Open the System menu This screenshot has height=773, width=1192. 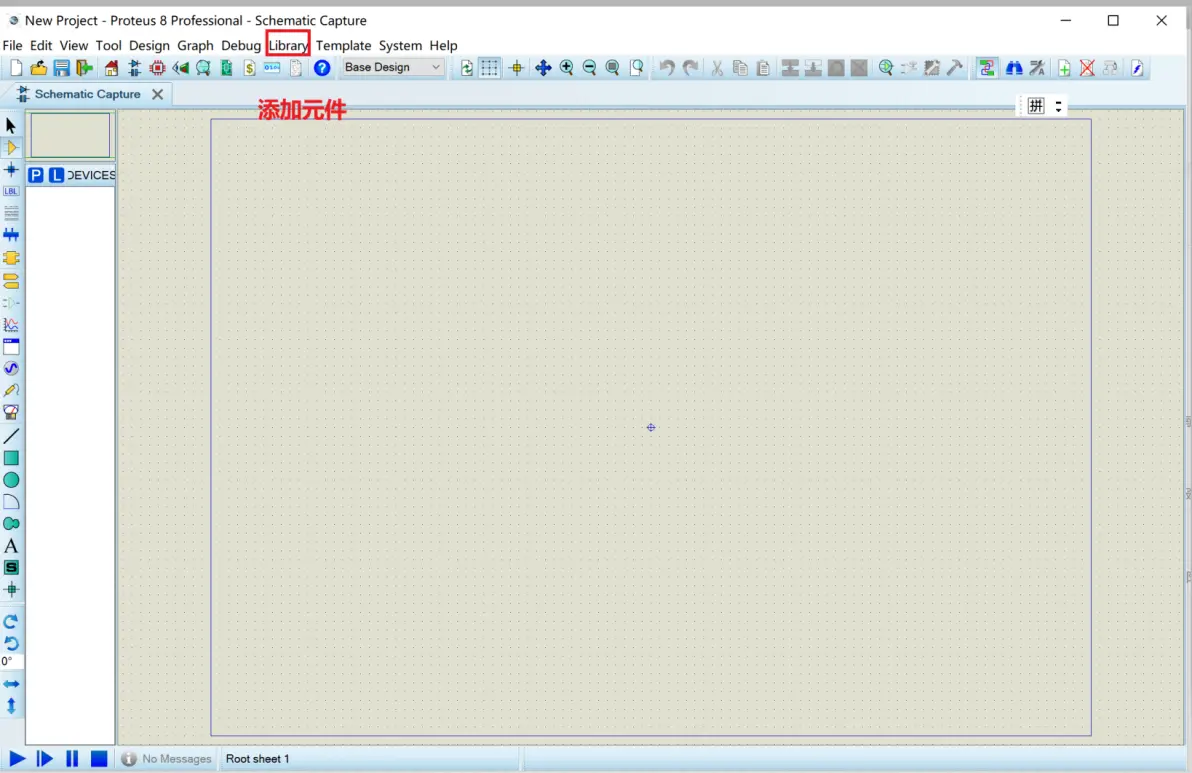400,45
